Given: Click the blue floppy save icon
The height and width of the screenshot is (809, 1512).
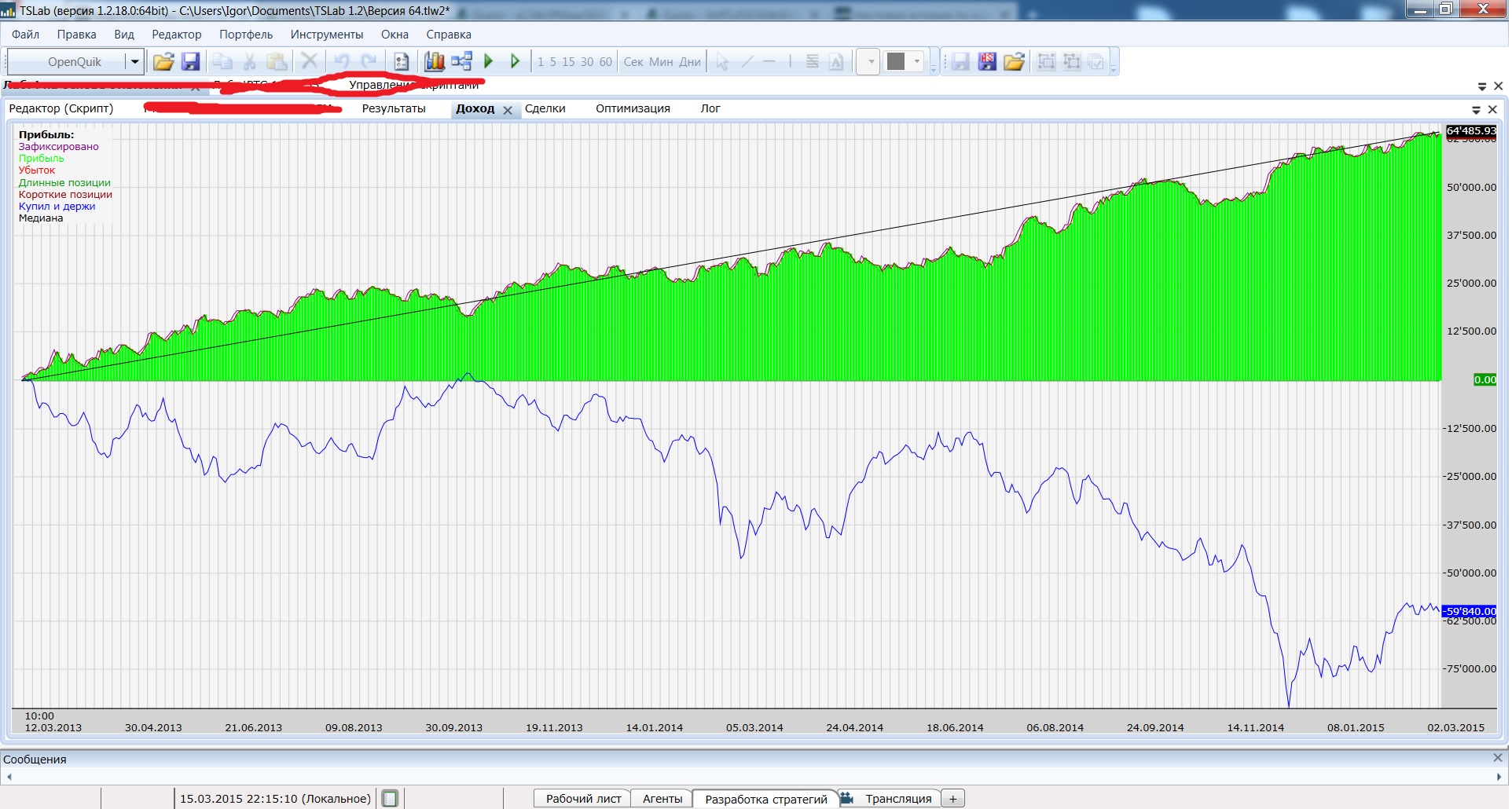Looking at the screenshot, I should pyautogui.click(x=190, y=62).
